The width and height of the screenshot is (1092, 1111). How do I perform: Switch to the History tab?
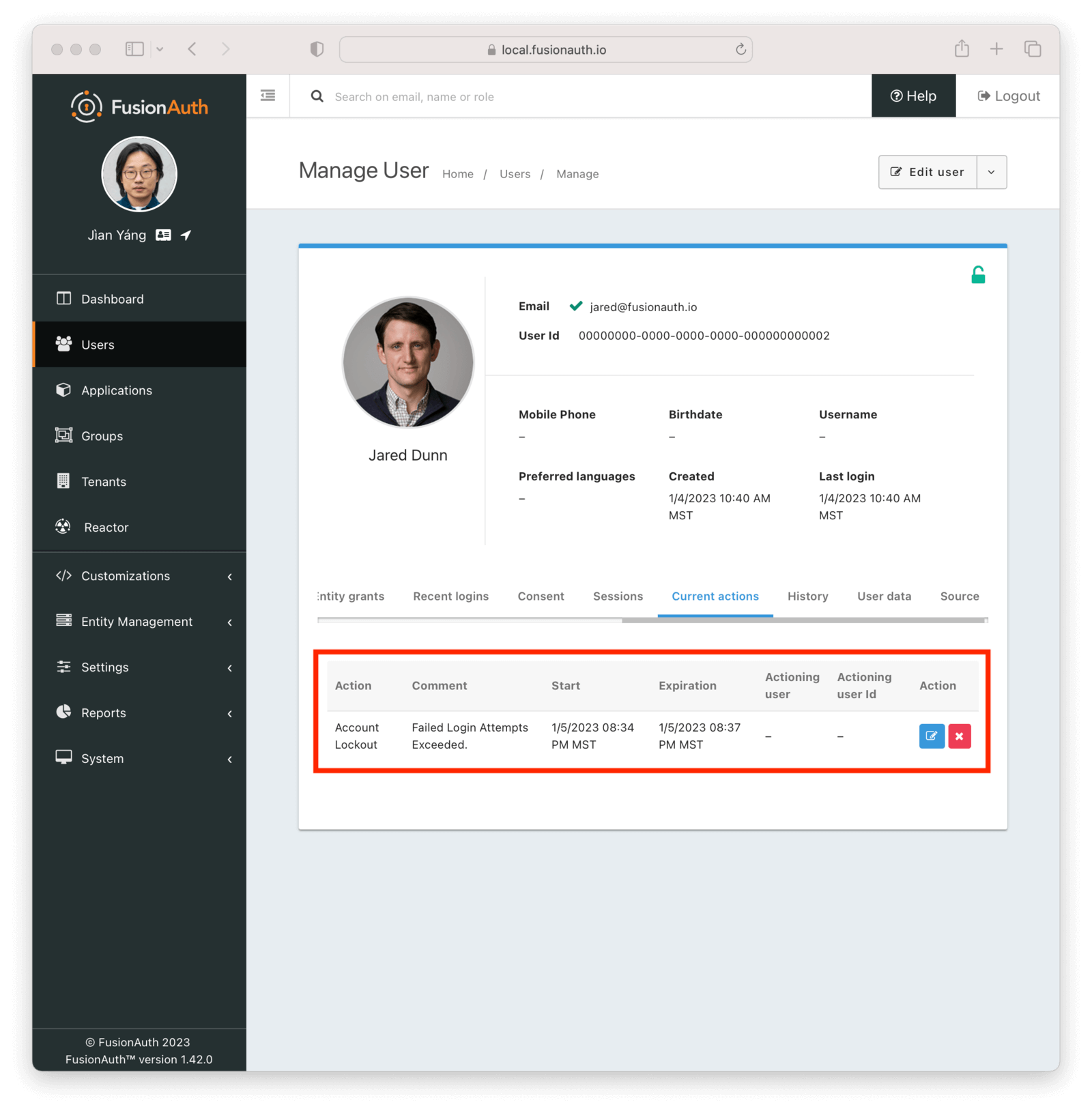(807, 596)
